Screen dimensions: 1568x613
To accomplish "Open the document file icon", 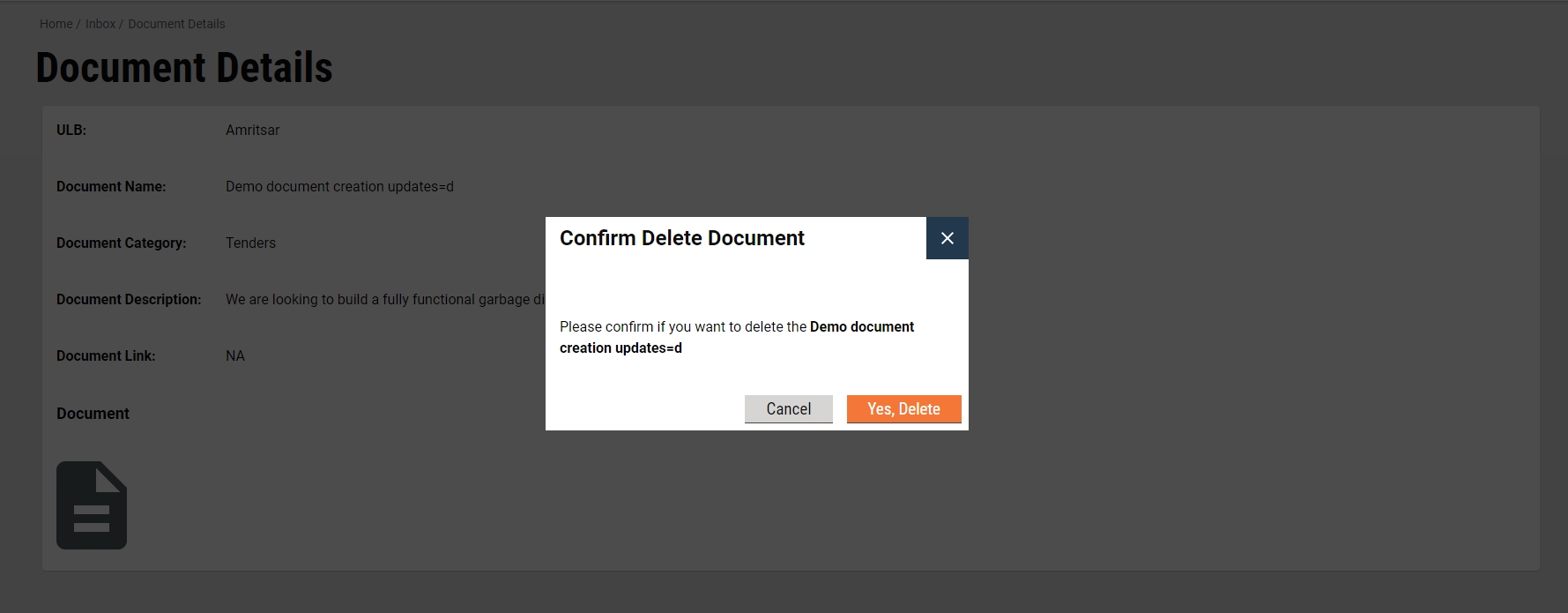I will click(x=92, y=505).
